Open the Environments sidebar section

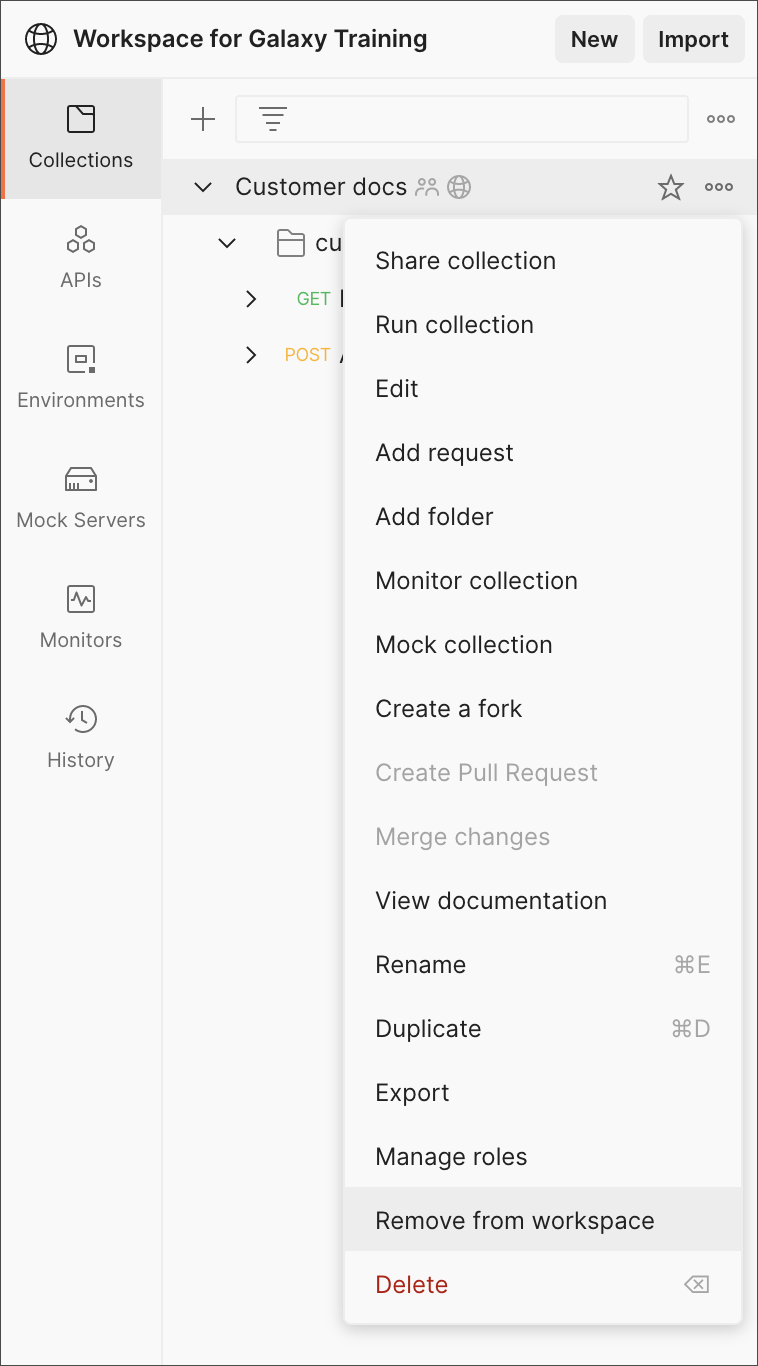(81, 378)
